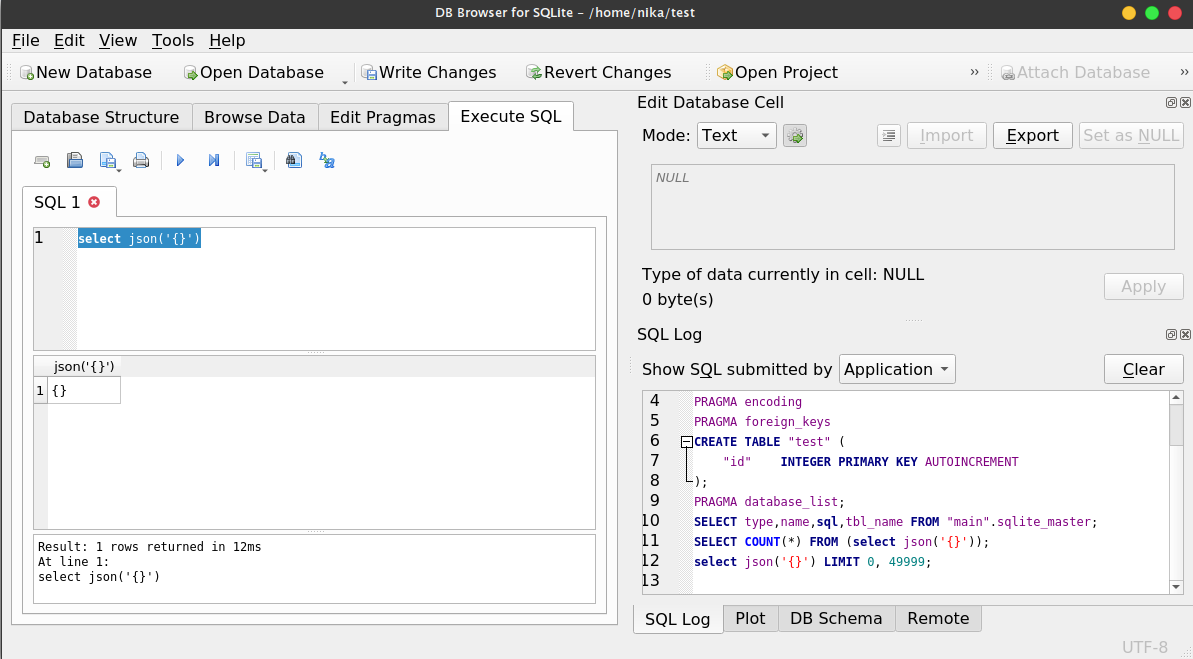This screenshot has height=659, width=1193.
Task: Switch to the Browse Data tab
Action: pos(255,117)
